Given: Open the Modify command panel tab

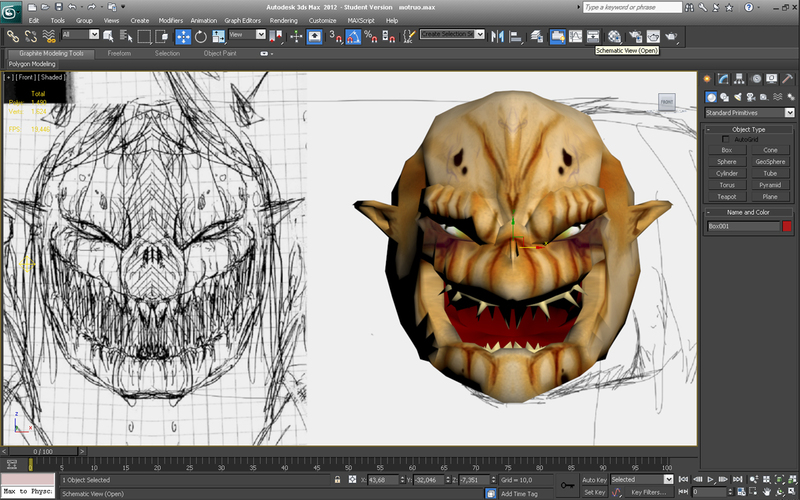Looking at the screenshot, I should 723,79.
